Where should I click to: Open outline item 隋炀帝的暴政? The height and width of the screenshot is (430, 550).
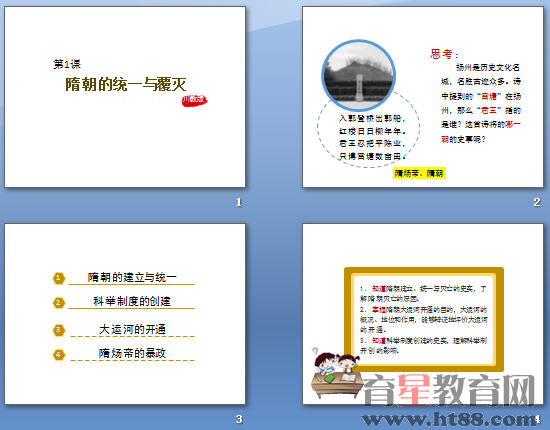pyautogui.click(x=132, y=353)
